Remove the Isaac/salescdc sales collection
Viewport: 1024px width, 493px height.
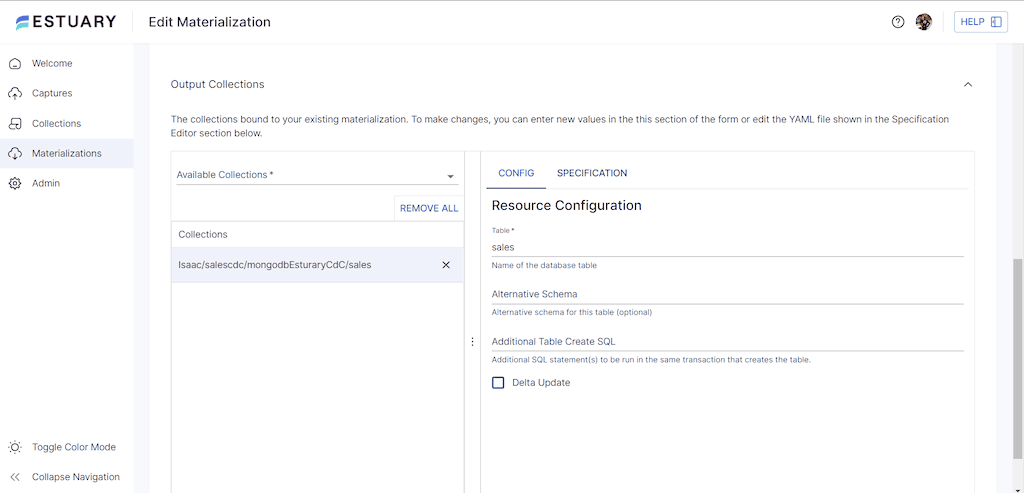[446, 265]
